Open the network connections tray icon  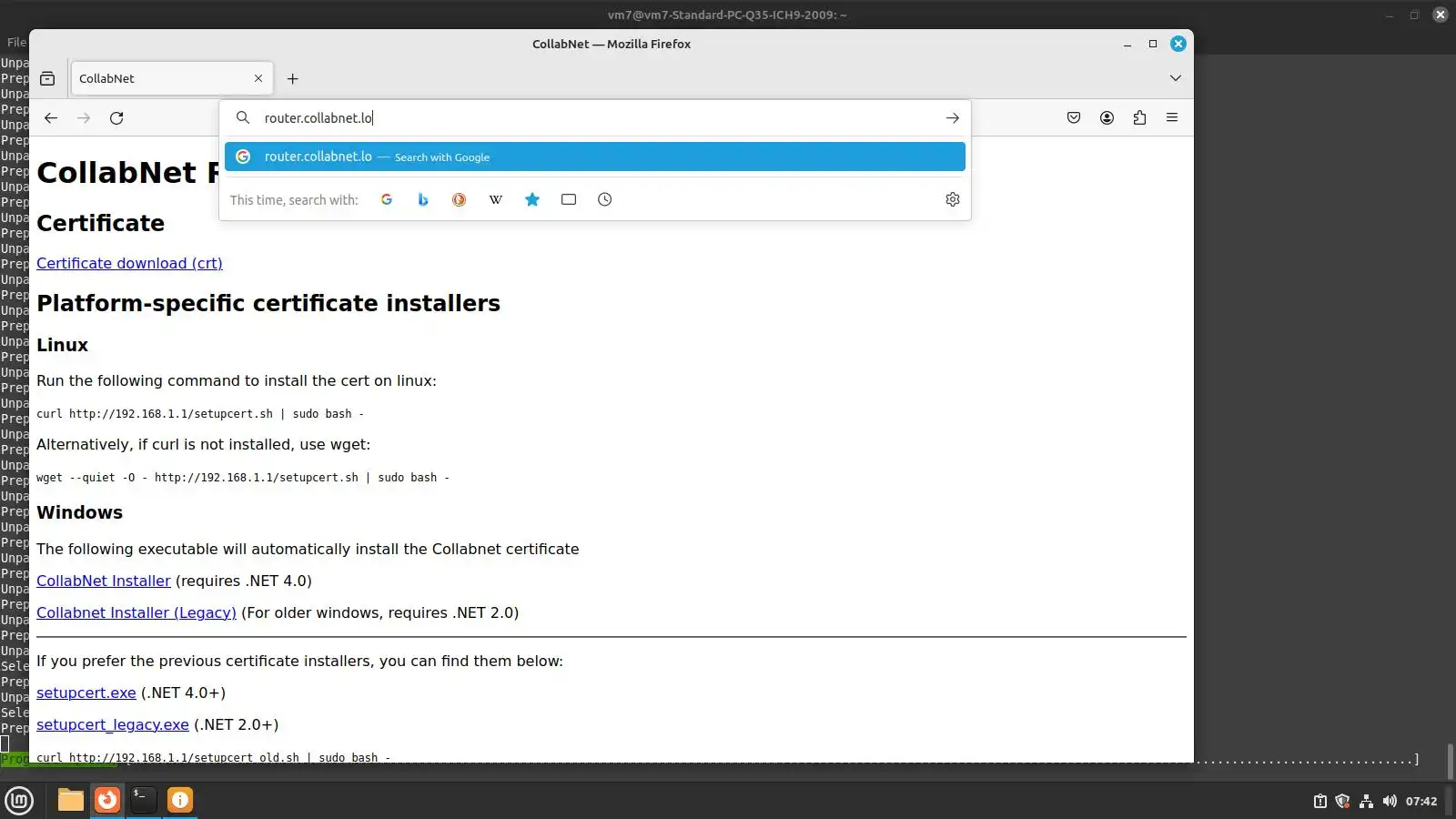tap(1366, 801)
